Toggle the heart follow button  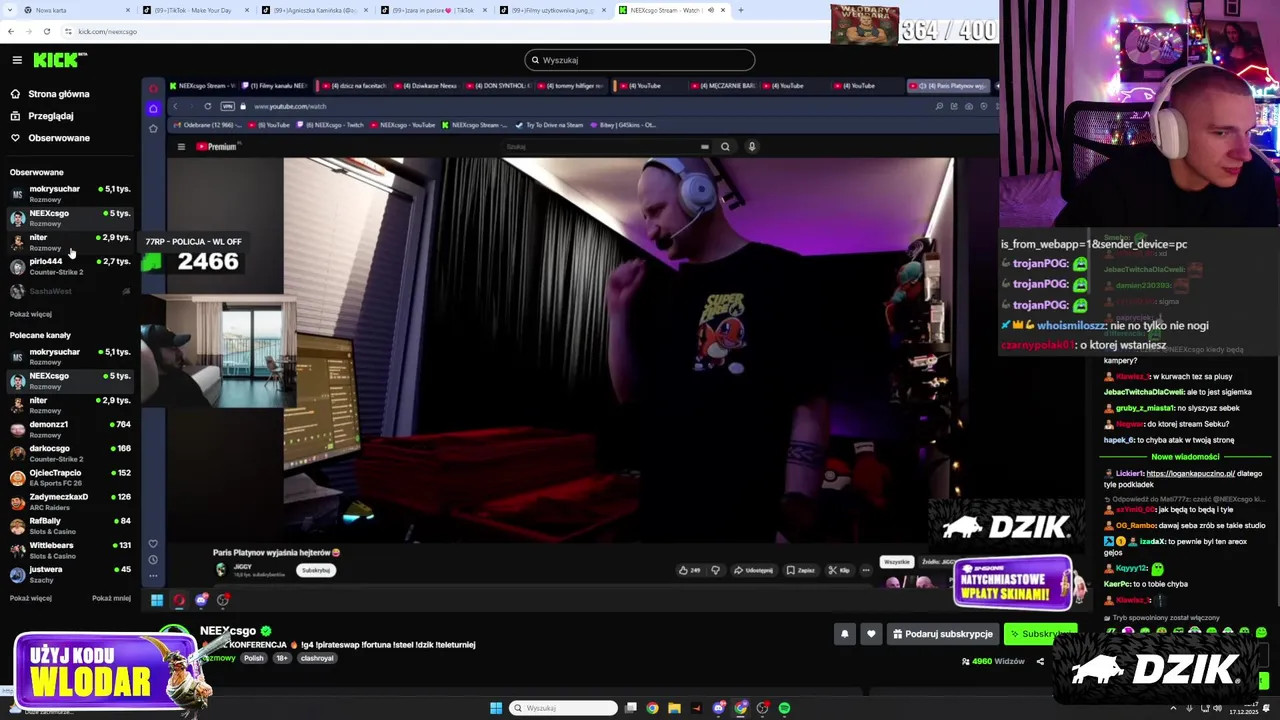point(871,634)
